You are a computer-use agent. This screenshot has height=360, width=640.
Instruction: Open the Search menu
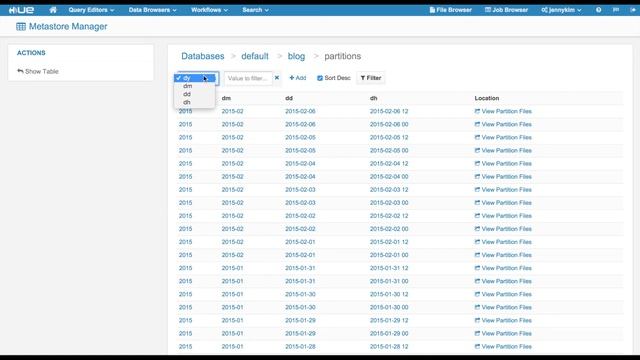(x=255, y=10)
